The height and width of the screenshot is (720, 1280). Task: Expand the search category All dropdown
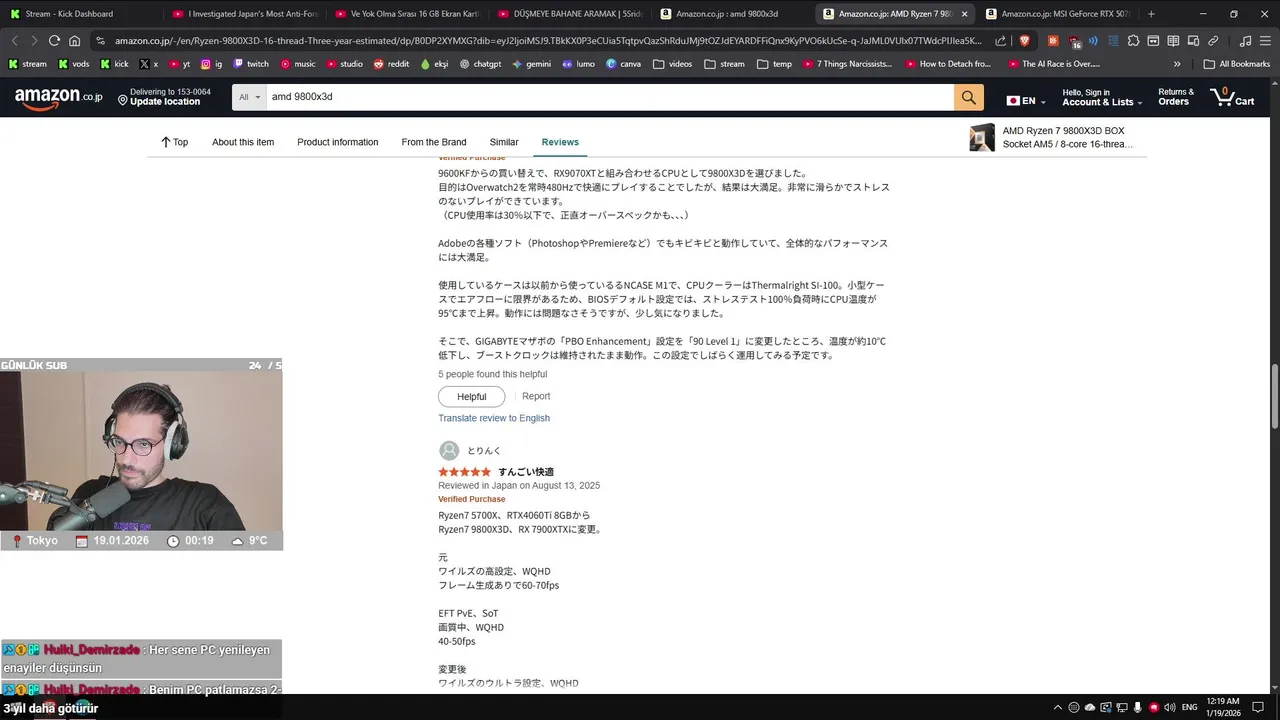250,97
